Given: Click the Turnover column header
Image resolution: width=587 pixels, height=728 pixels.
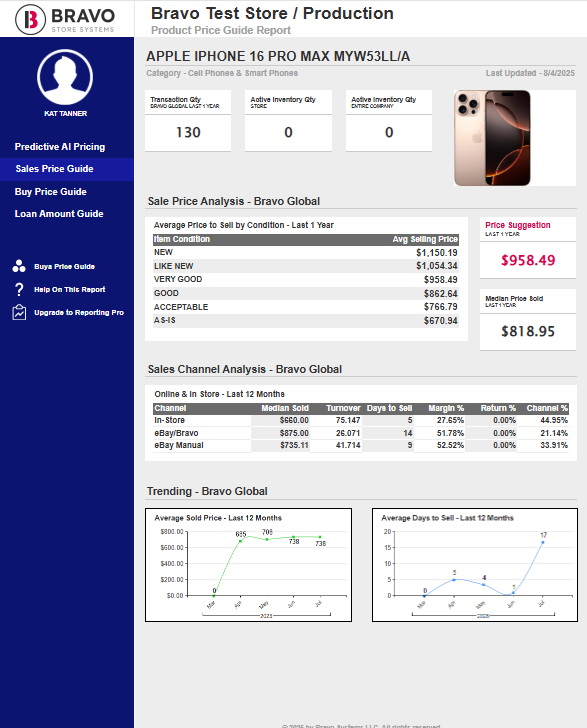Looking at the screenshot, I should pyautogui.click(x=343, y=408).
